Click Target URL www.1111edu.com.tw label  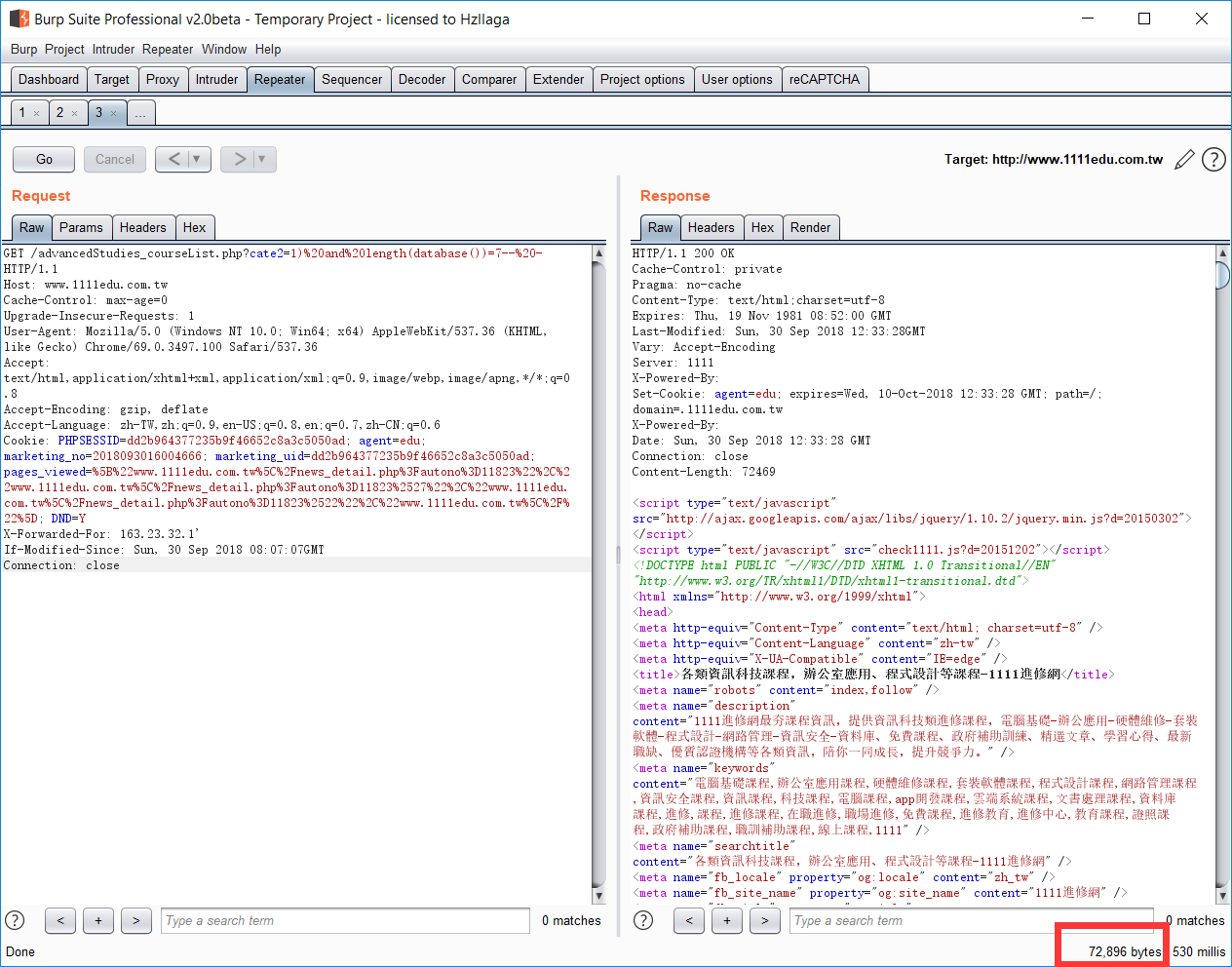coord(1053,159)
